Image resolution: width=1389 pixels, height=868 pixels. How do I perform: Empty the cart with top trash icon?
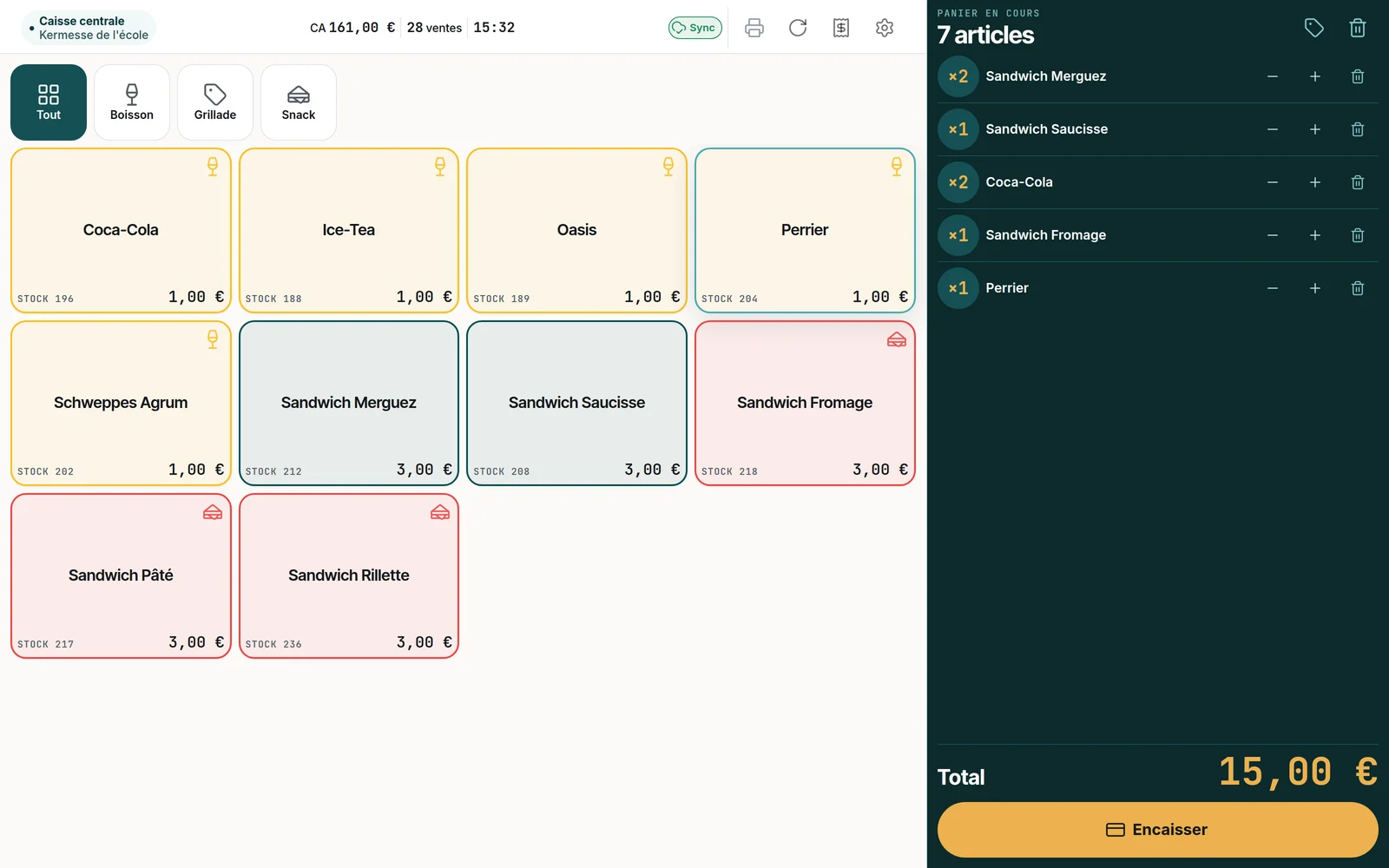coord(1358,28)
